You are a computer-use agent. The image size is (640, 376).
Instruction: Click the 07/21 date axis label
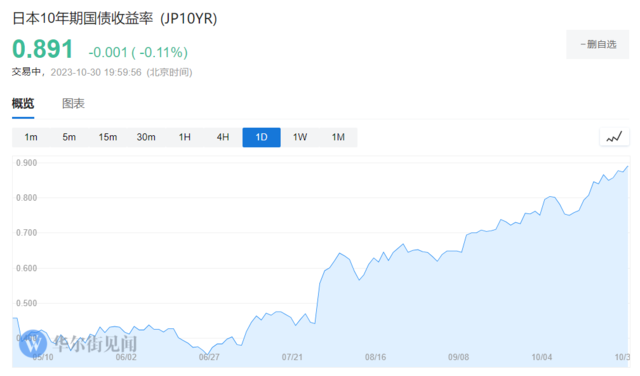coord(292,357)
